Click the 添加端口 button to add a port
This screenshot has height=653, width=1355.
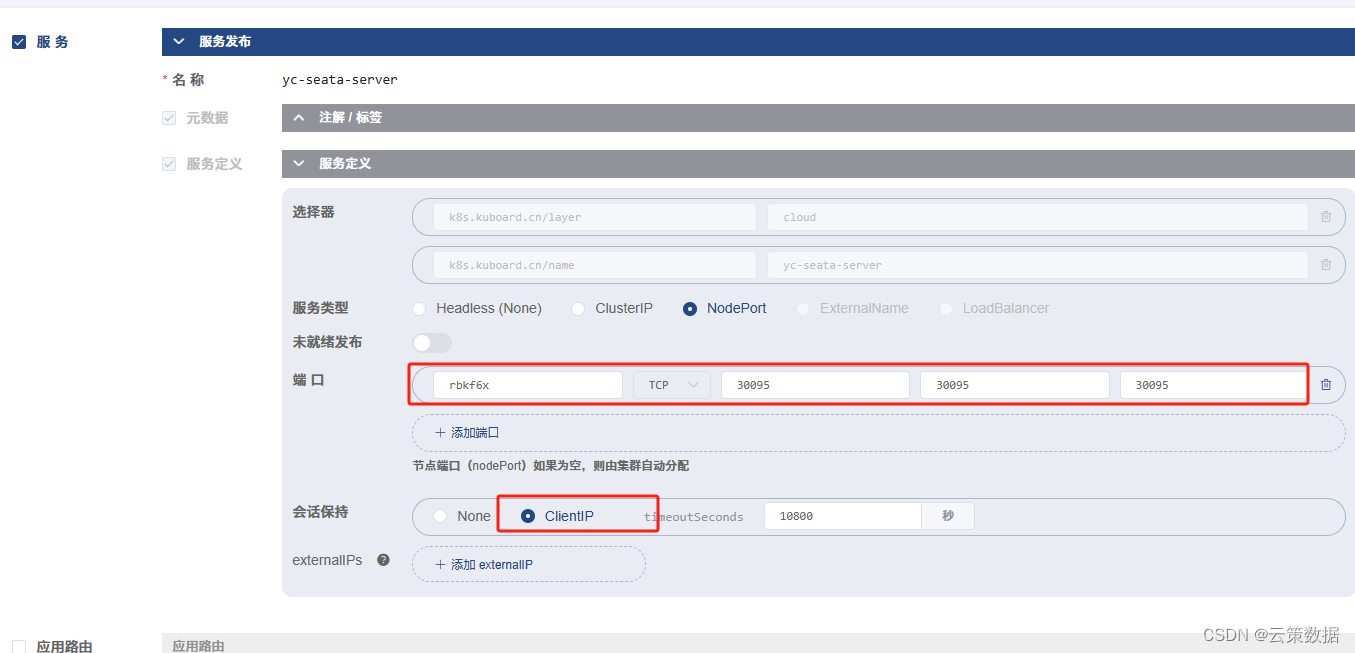[466, 432]
